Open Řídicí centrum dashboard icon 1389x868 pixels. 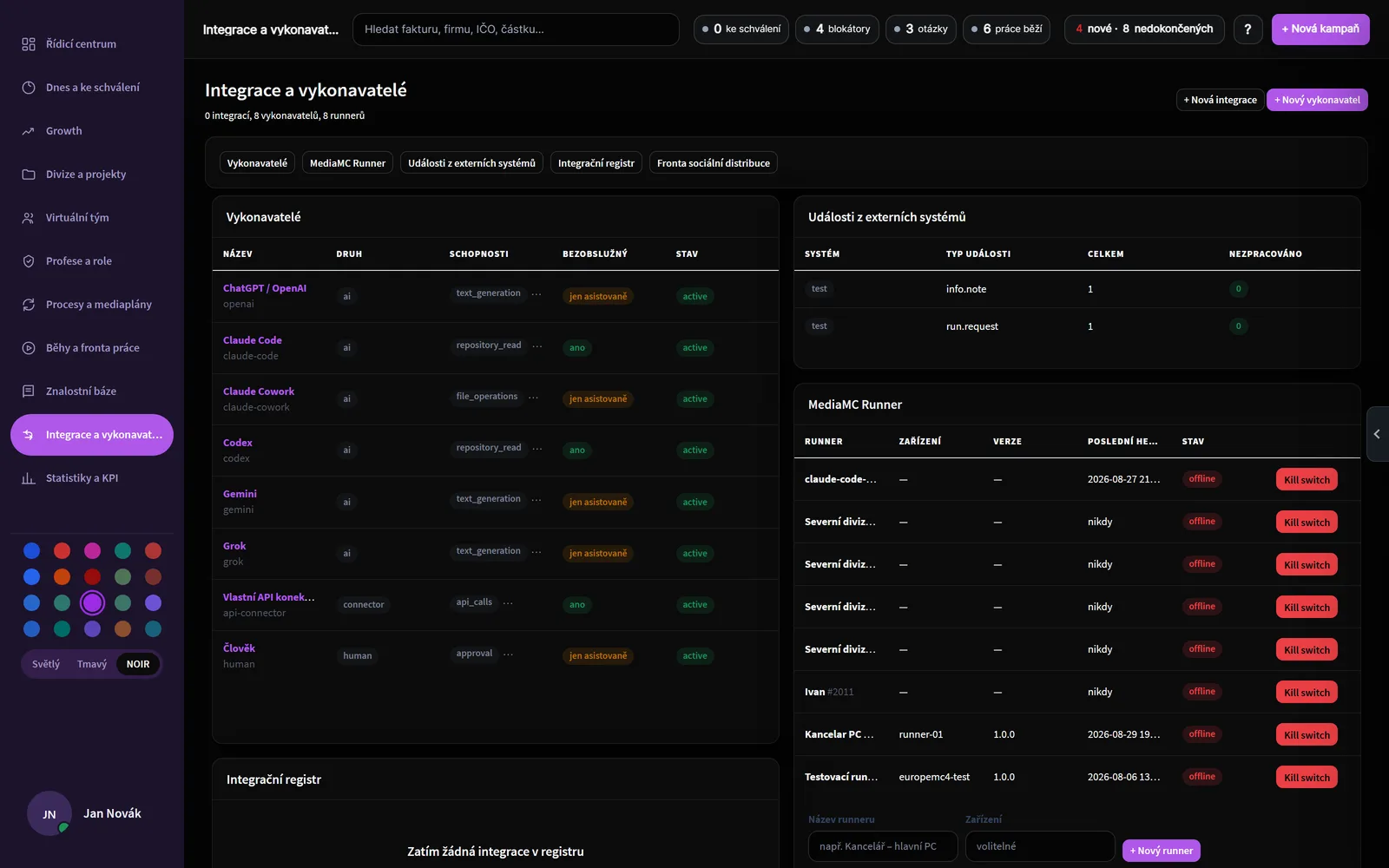29,44
